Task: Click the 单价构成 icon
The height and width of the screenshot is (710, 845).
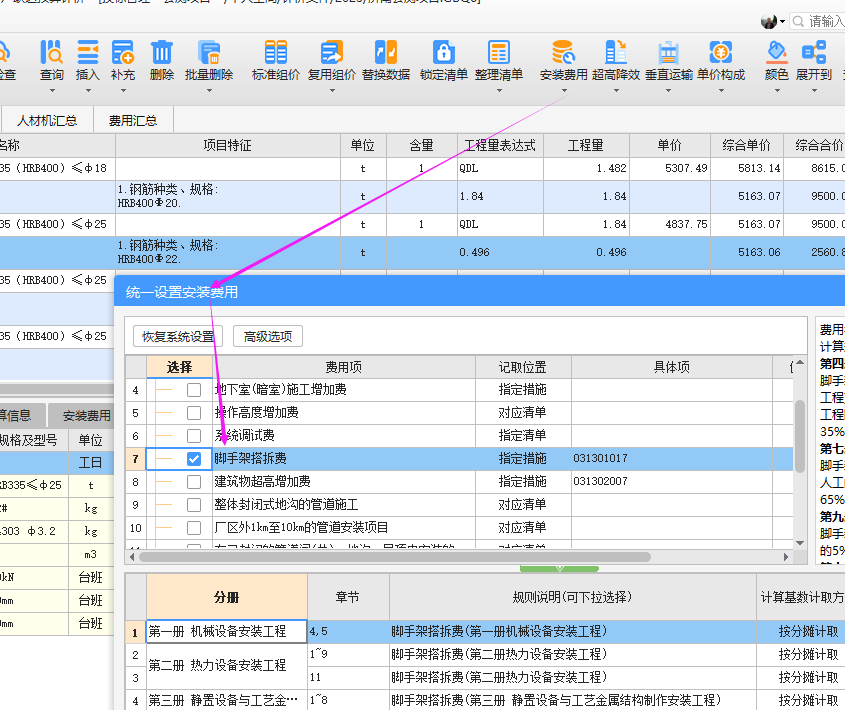Action: (x=721, y=53)
